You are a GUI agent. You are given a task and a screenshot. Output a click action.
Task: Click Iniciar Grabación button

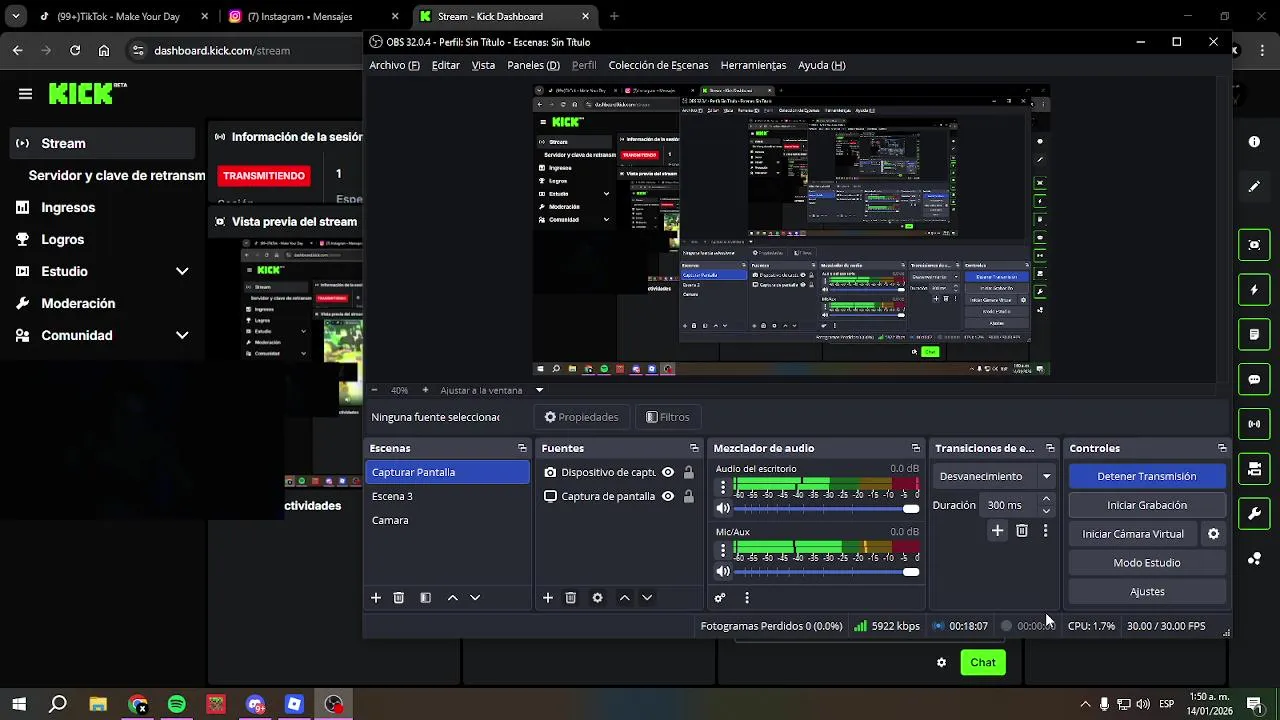1147,505
